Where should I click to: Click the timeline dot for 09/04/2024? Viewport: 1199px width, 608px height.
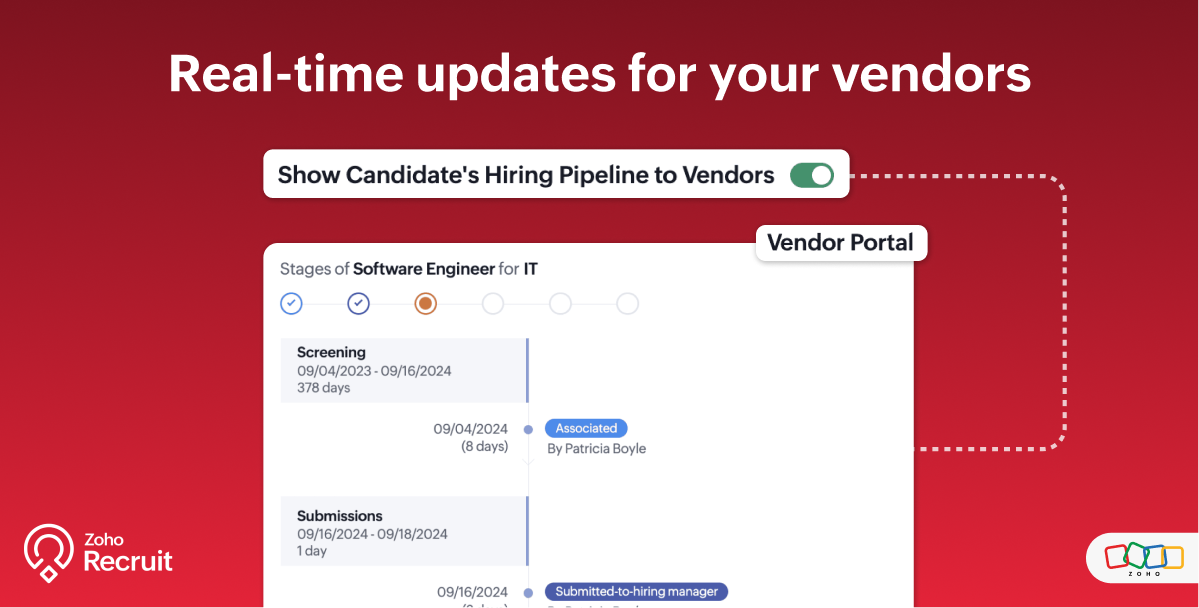pos(528,429)
